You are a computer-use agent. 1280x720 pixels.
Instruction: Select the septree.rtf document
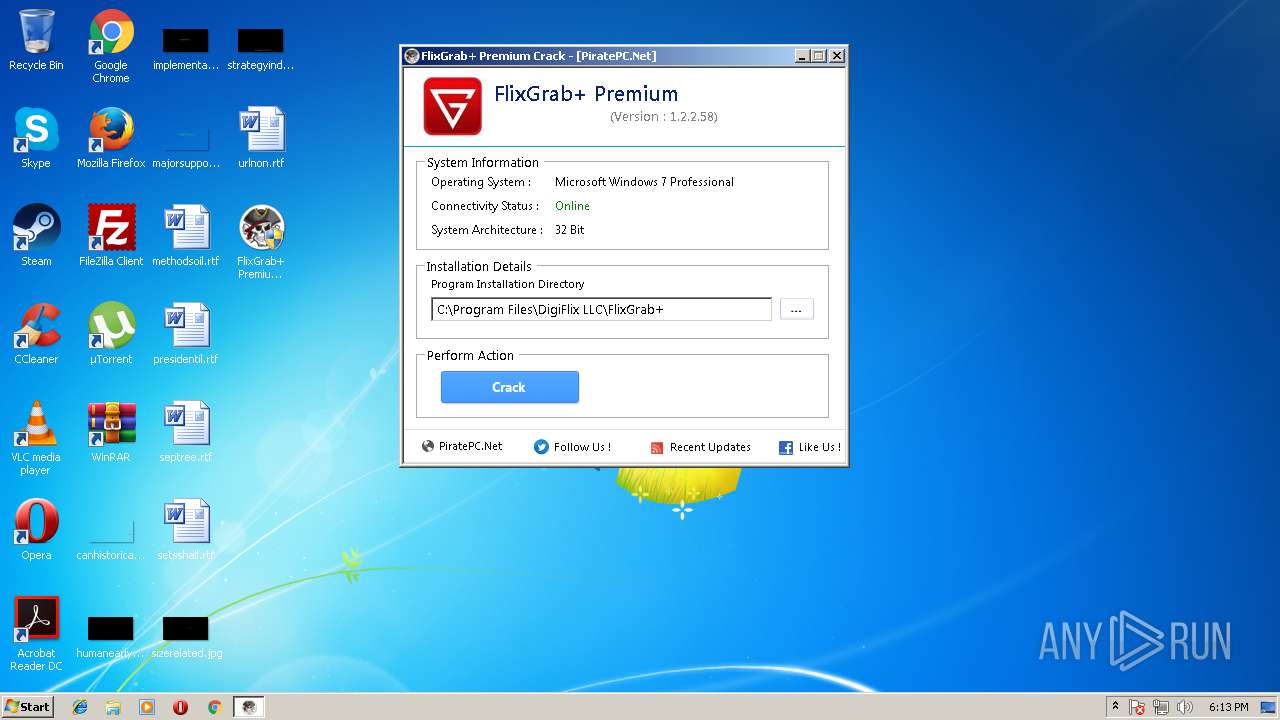coord(186,432)
